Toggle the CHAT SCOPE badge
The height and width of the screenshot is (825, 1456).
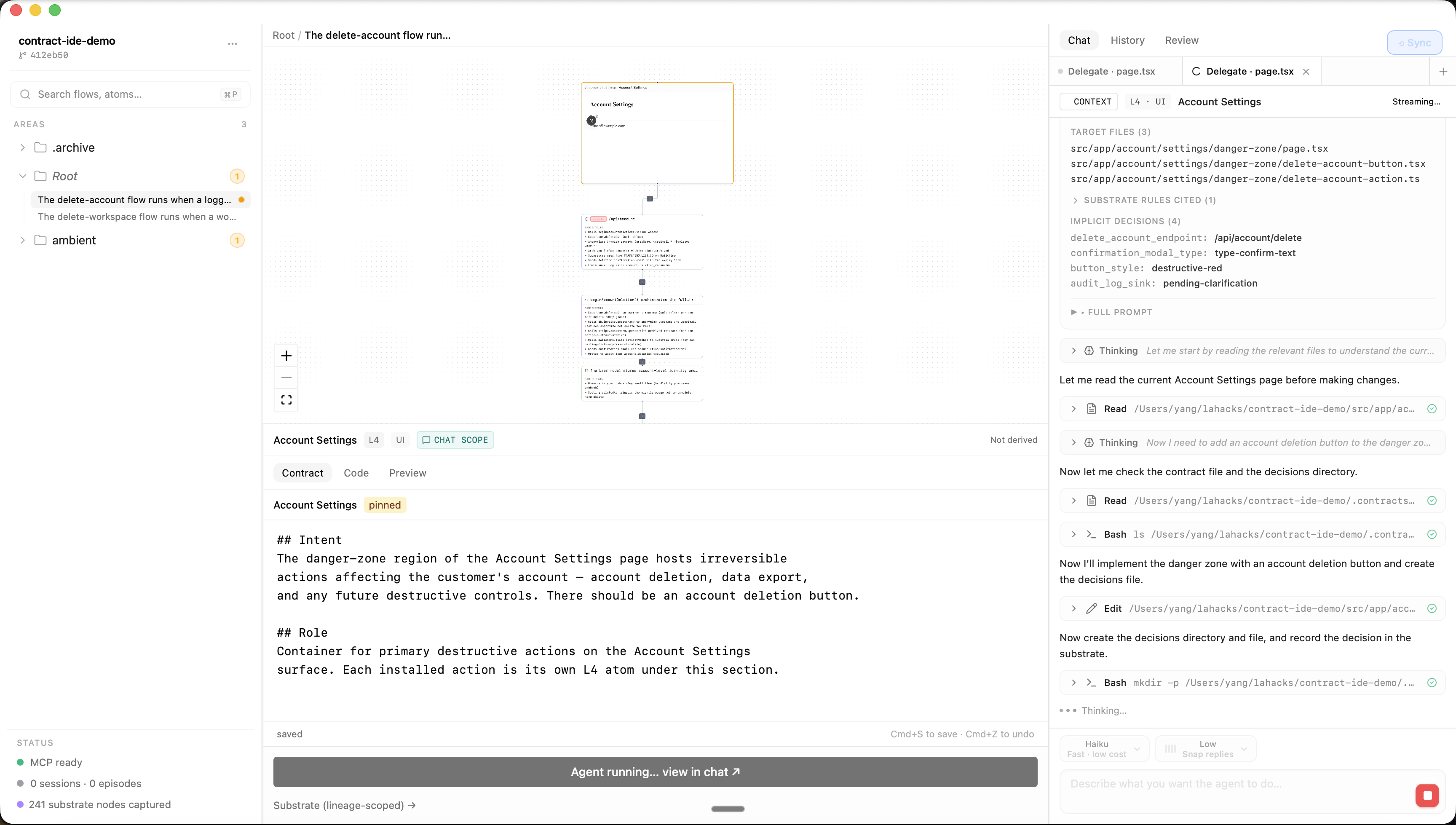coord(455,440)
